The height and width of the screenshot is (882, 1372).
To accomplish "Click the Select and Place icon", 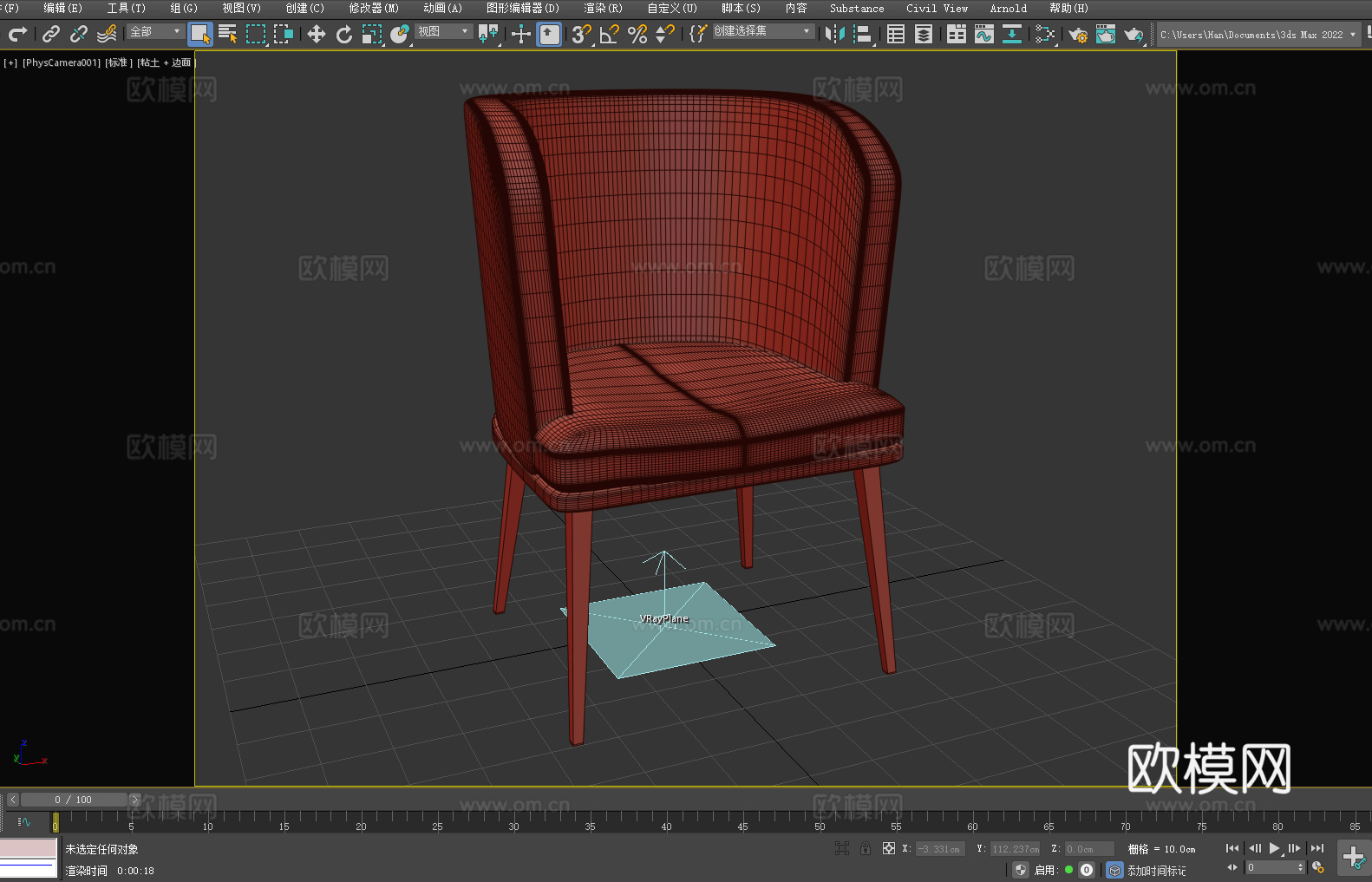I will (x=400, y=34).
